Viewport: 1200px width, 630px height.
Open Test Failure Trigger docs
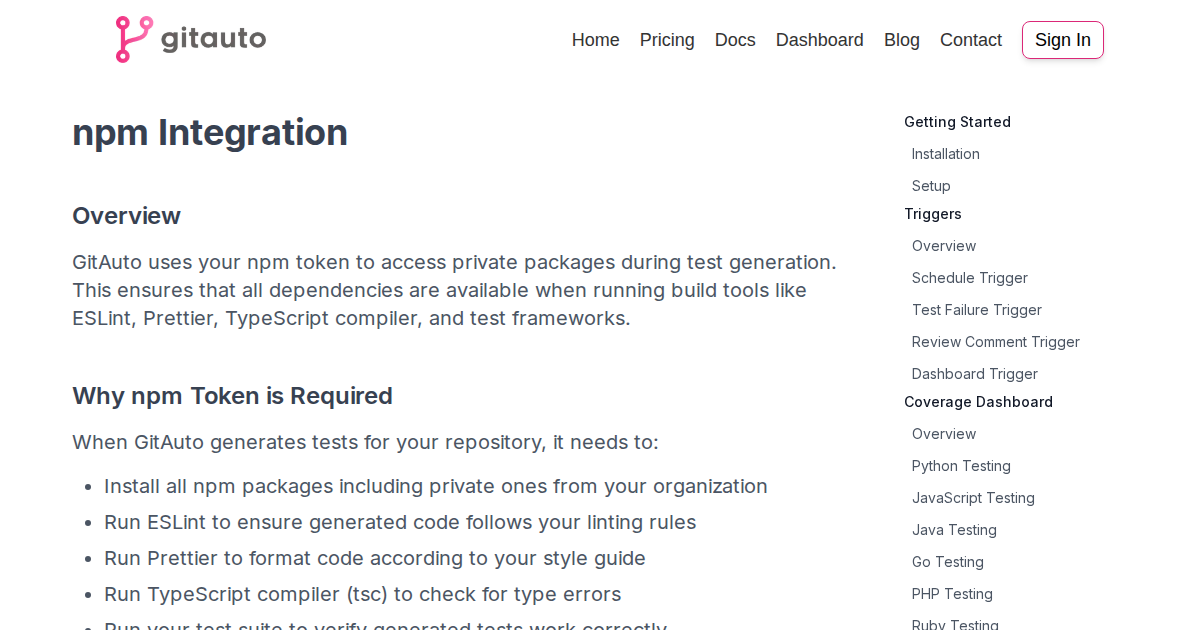977,310
